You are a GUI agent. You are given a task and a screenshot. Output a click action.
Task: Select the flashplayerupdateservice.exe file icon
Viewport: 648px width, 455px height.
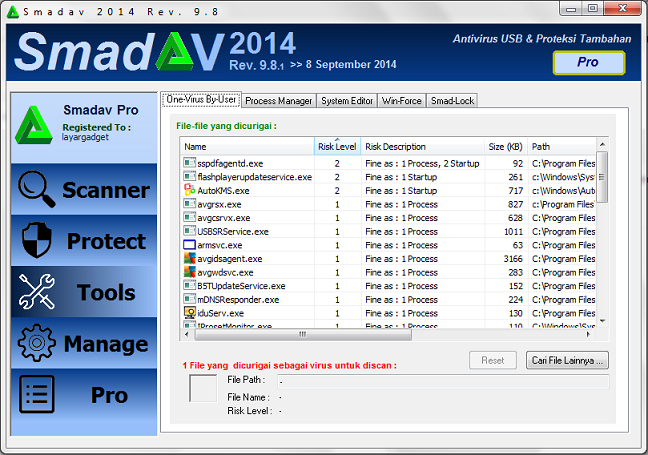(x=189, y=176)
